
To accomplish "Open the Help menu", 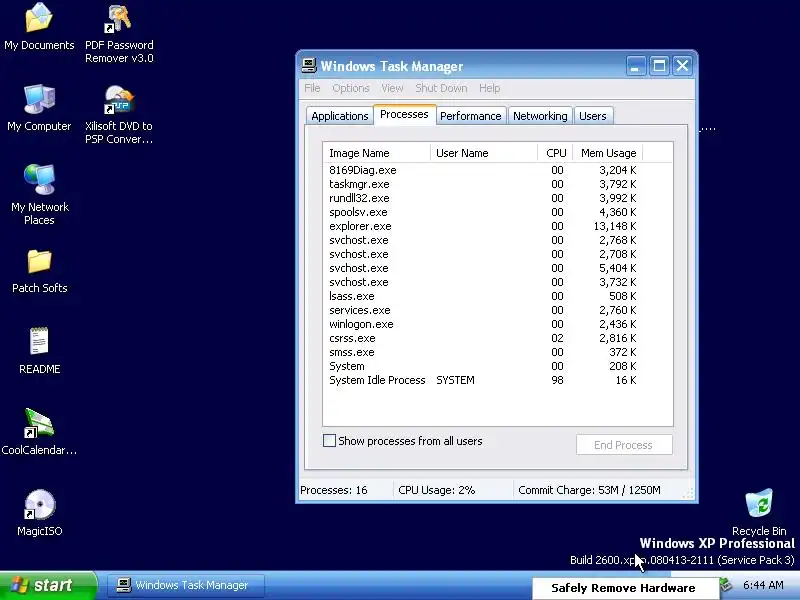I will pos(489,88).
